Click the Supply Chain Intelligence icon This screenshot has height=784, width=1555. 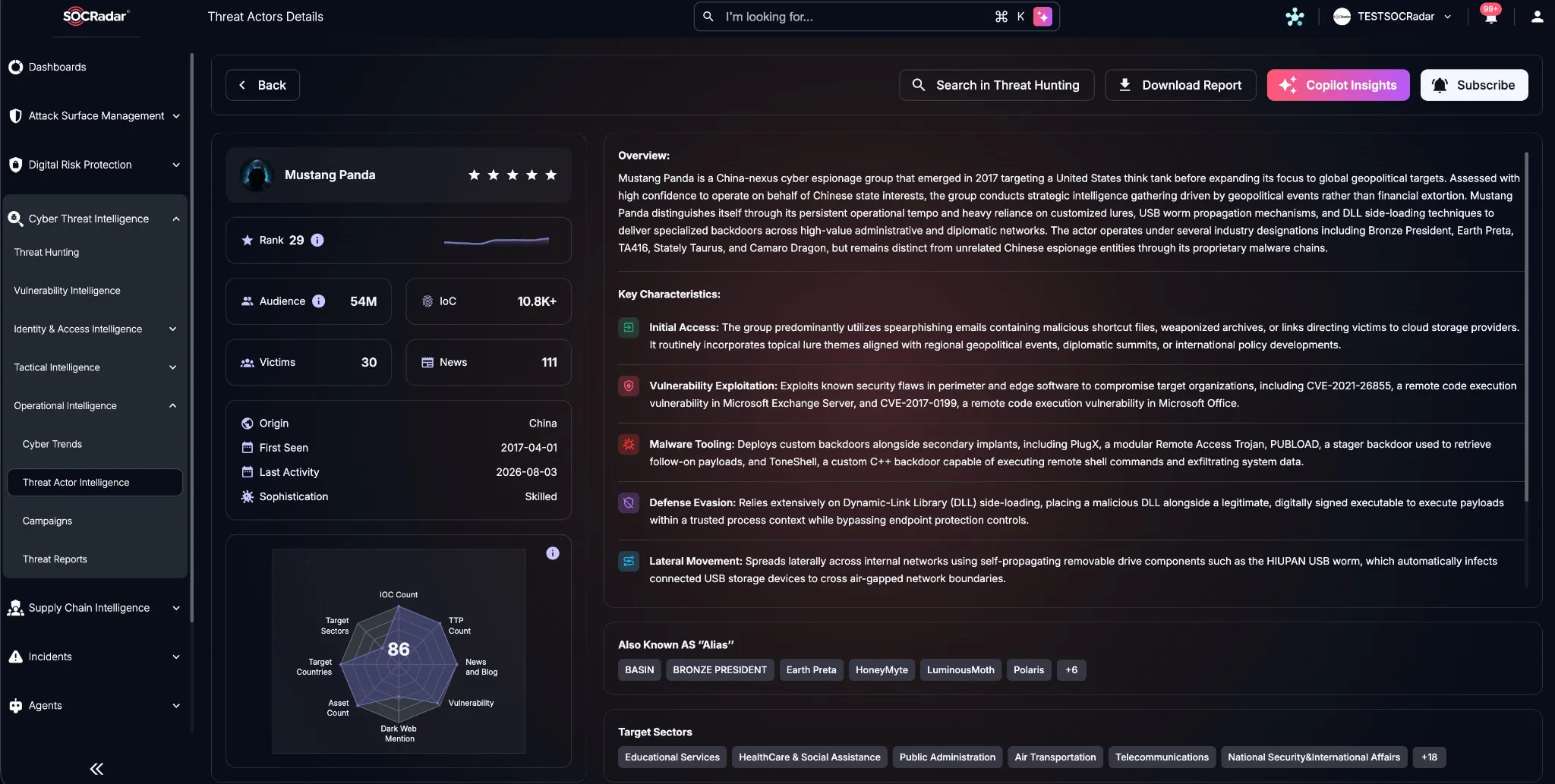click(15, 608)
